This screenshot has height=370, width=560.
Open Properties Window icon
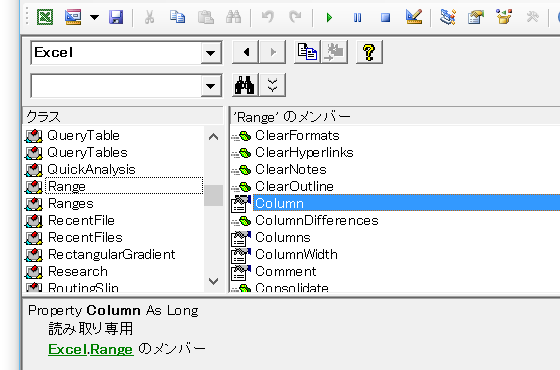[476, 17]
